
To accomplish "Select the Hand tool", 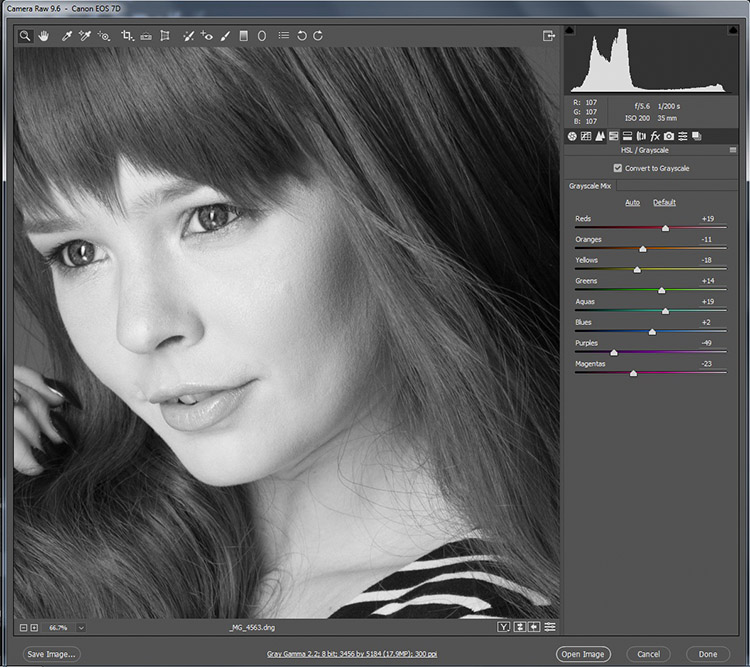I will tap(44, 36).
